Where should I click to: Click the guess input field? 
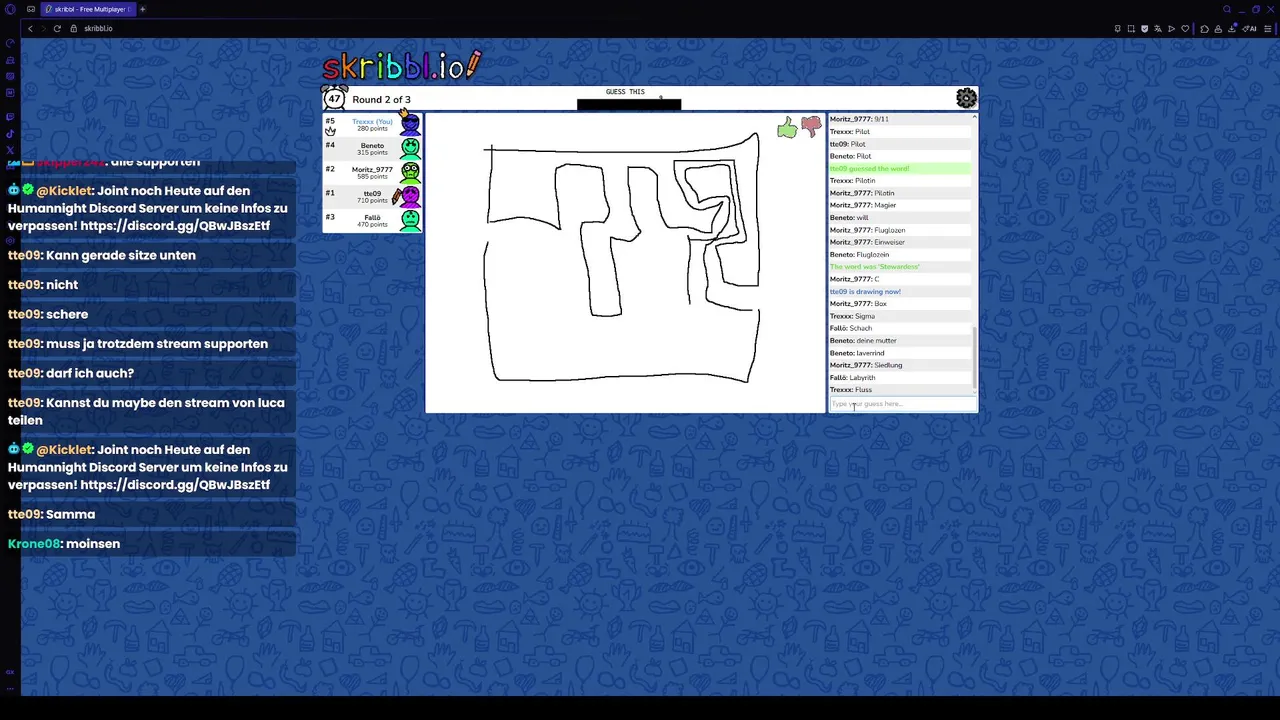[902, 404]
